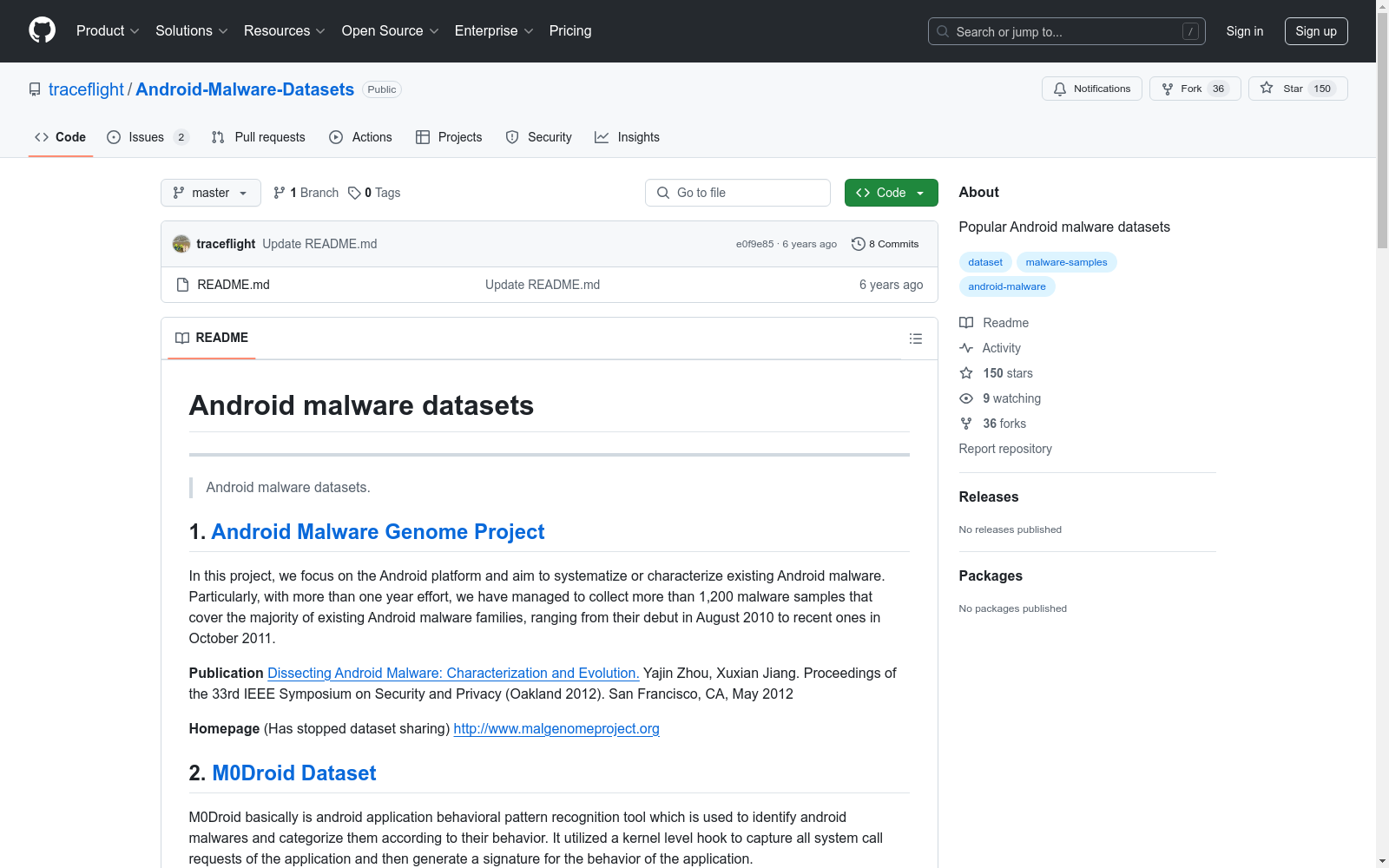The width and height of the screenshot is (1389, 868).
Task: Open the Dissecting Android Malware publication link
Action: click(x=453, y=673)
